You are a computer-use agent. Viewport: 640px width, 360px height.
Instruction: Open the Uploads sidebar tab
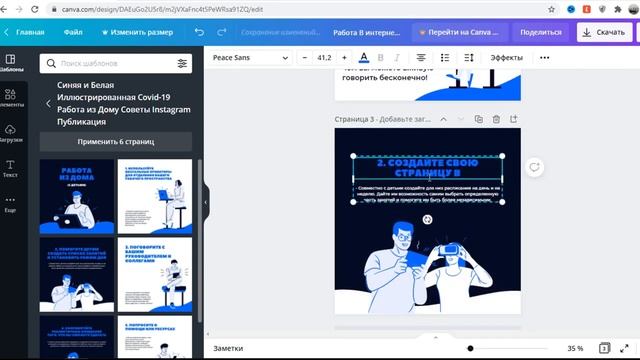[11, 133]
